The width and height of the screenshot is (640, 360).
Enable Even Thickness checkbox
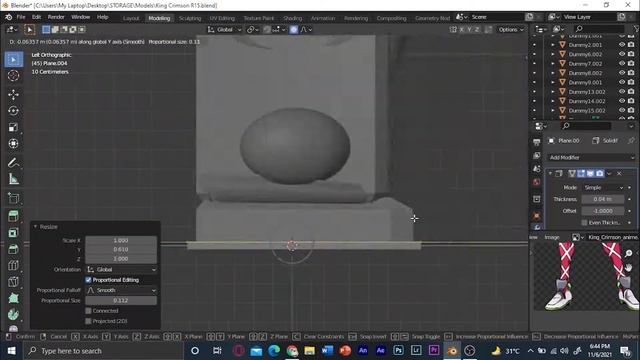(584, 222)
